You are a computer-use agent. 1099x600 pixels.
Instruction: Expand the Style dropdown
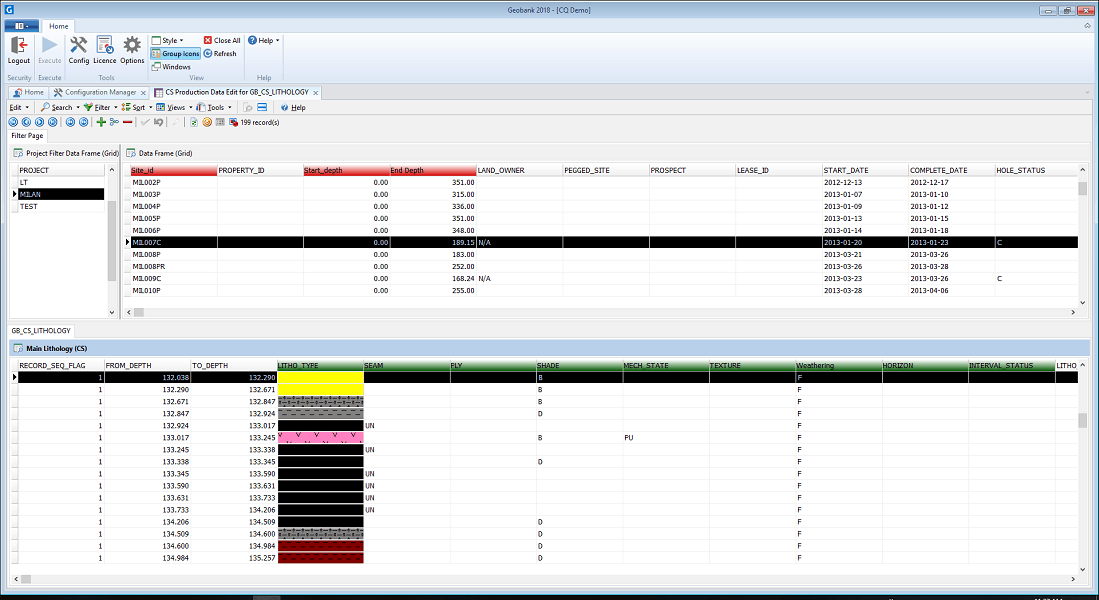(167, 41)
